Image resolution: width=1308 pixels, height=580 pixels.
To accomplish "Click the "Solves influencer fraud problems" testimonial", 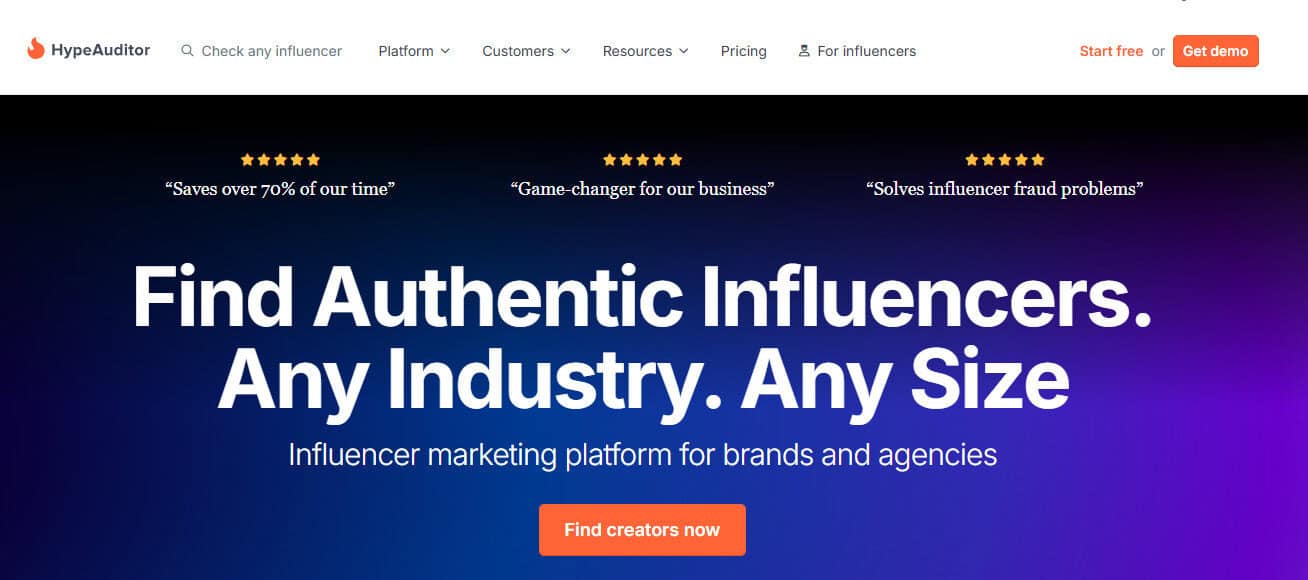I will point(1005,188).
